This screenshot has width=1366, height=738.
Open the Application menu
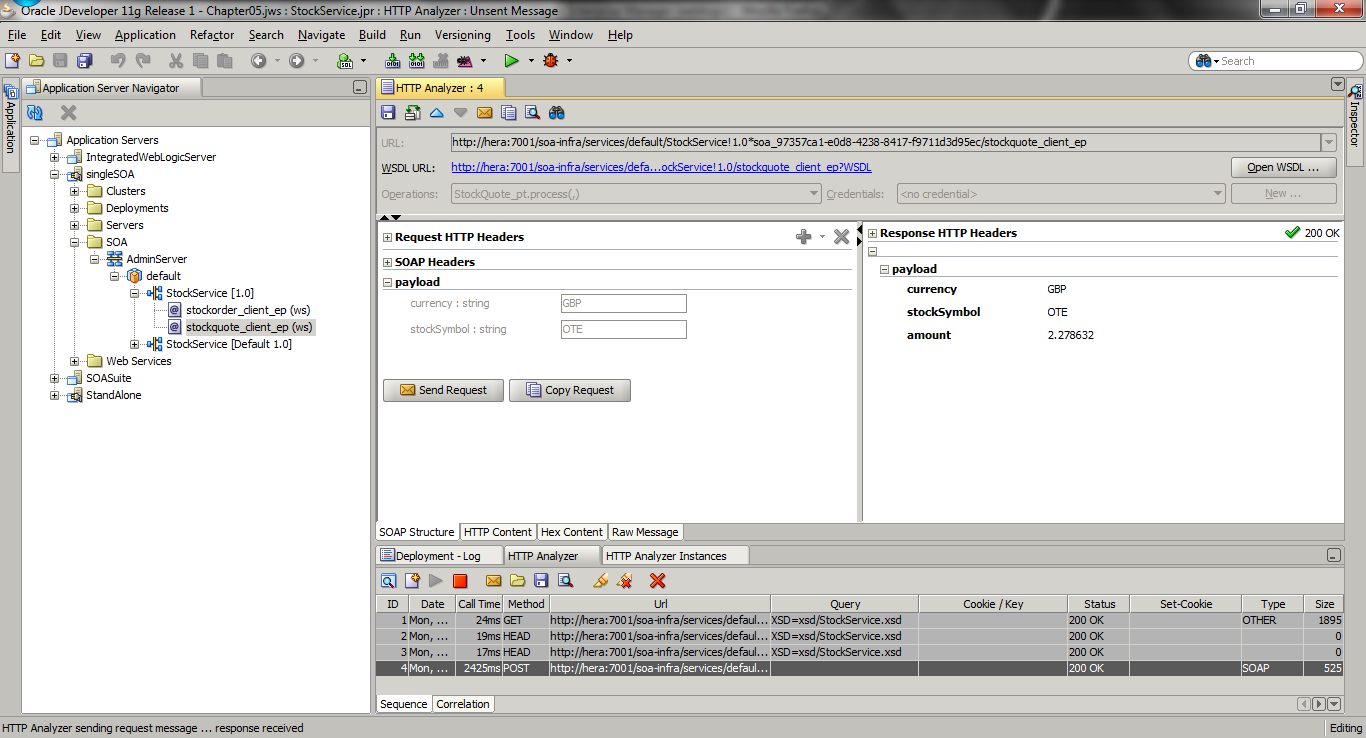tap(145, 35)
